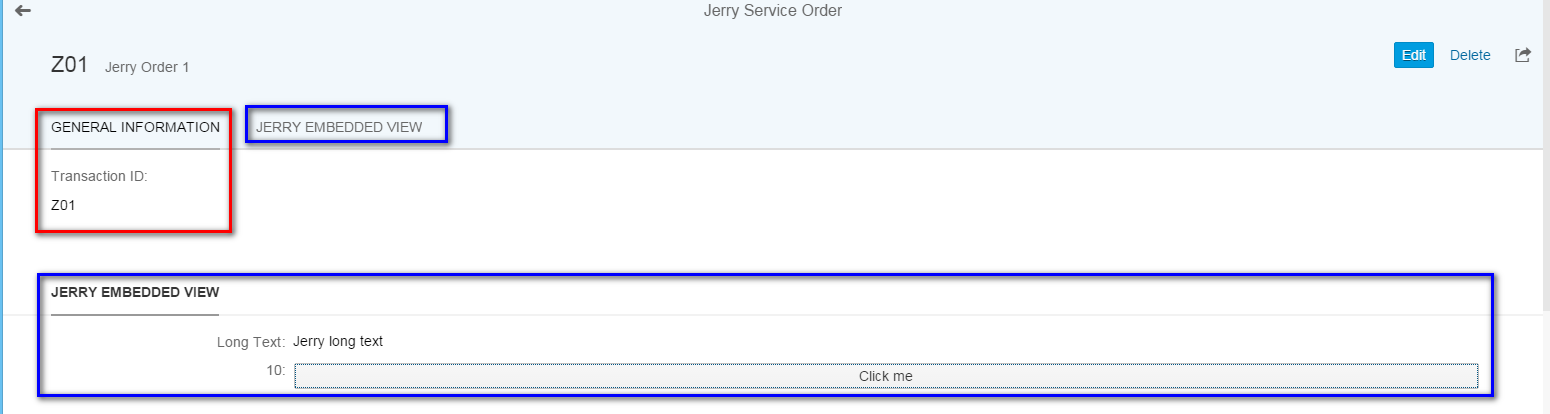
Task: Click the General Information tab underline
Action: 135,148
